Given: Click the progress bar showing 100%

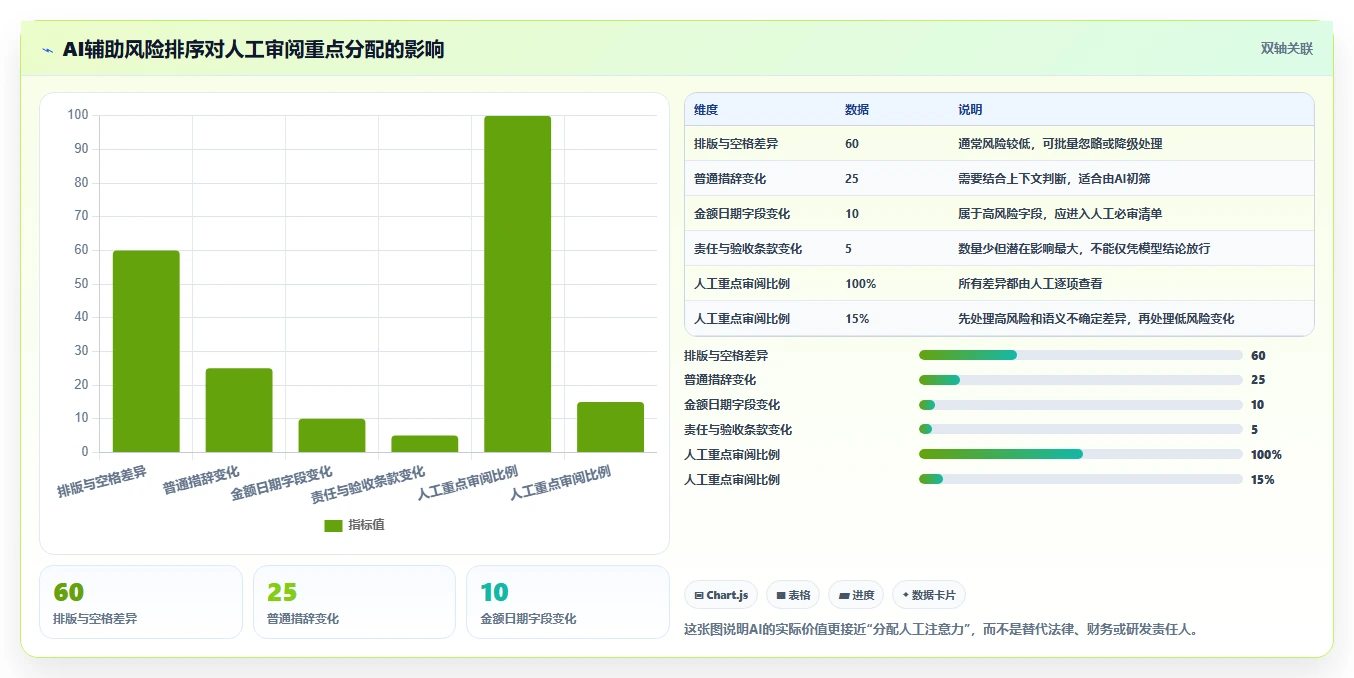Looking at the screenshot, I should [x=1081, y=454].
